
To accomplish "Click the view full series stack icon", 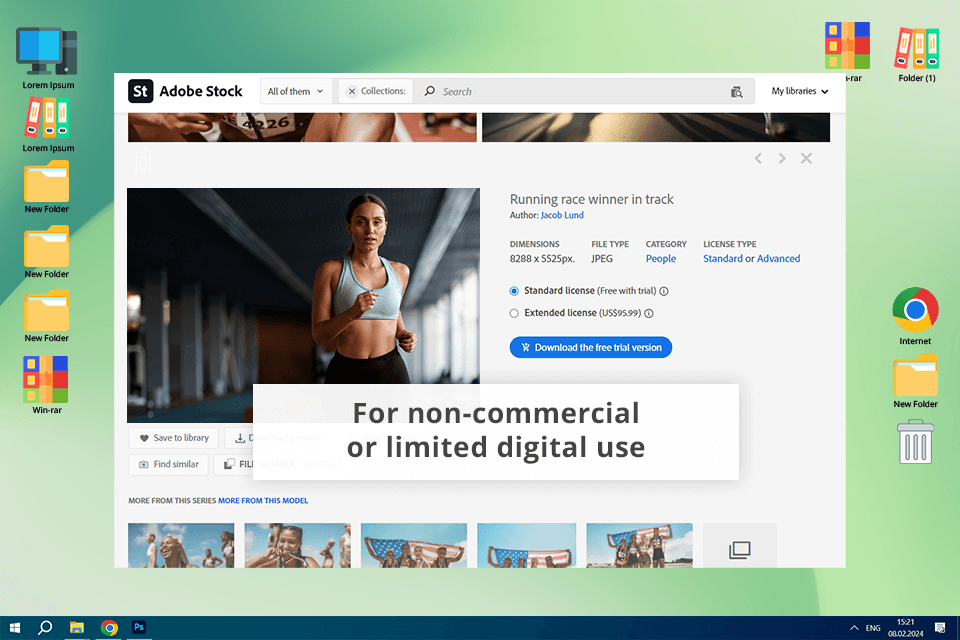I will pyautogui.click(x=740, y=549).
